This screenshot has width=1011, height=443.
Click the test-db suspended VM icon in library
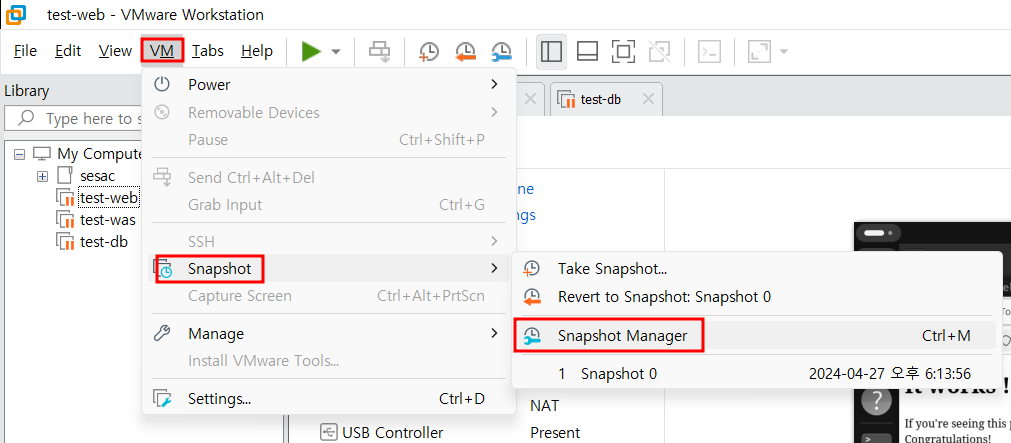point(66,242)
